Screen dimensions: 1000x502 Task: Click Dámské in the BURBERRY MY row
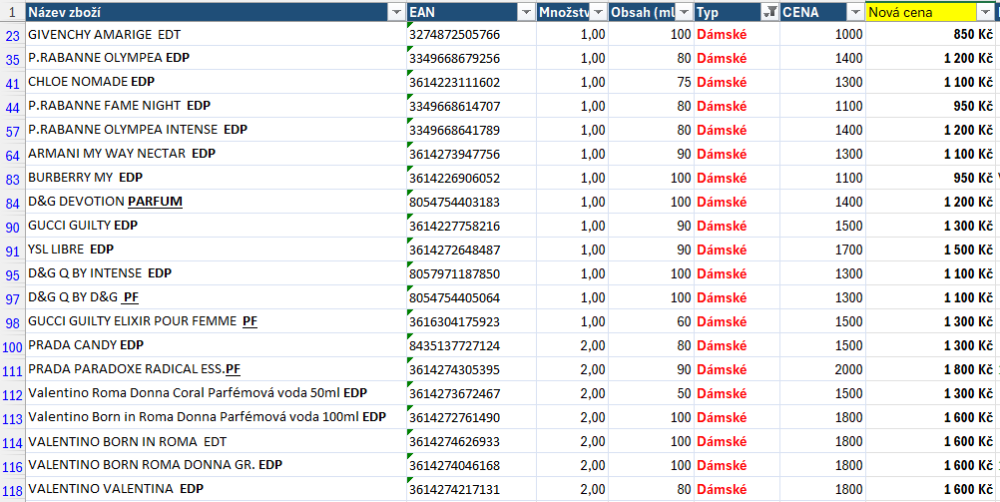(737, 178)
